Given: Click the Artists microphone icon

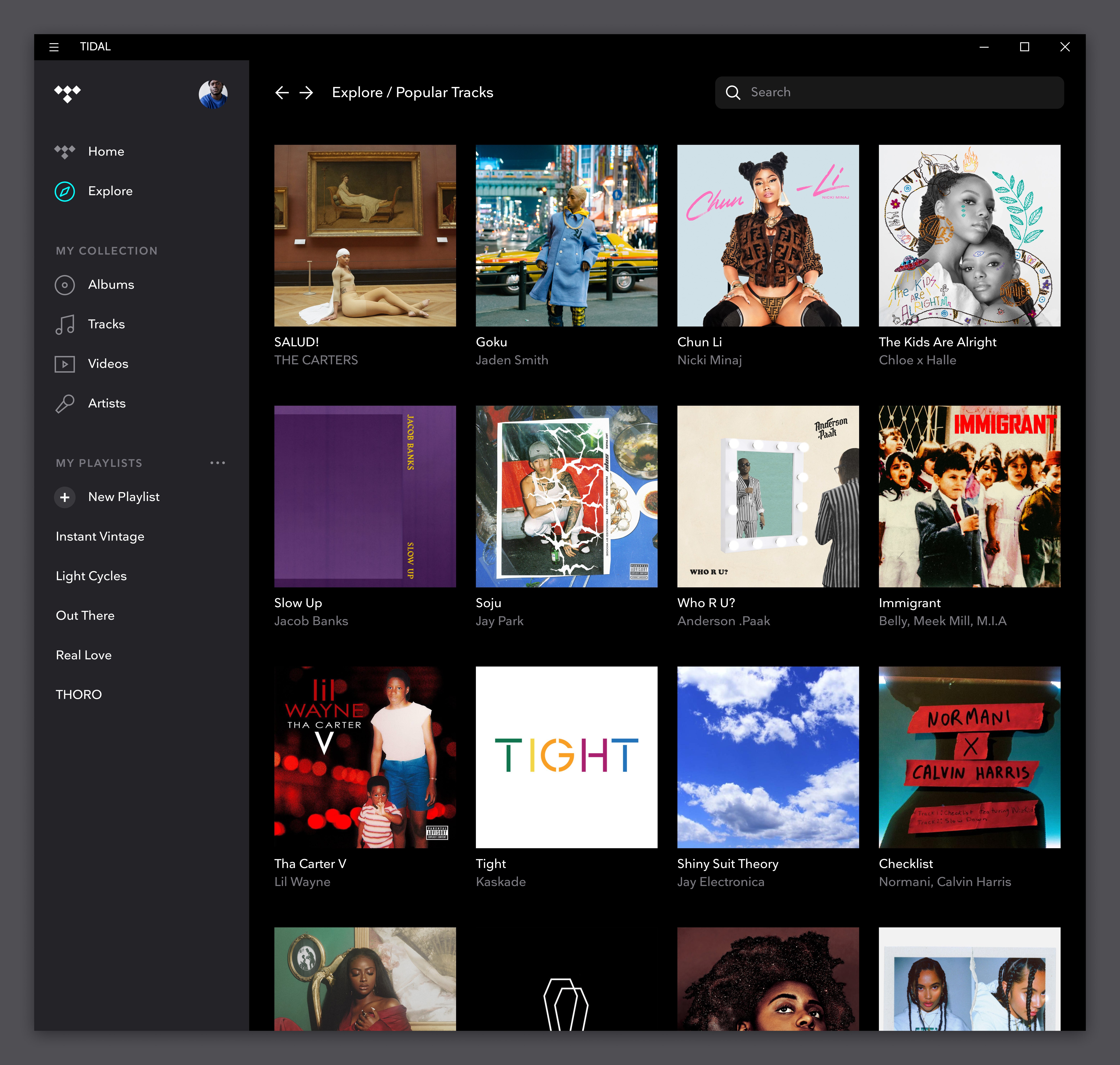Looking at the screenshot, I should click(65, 404).
